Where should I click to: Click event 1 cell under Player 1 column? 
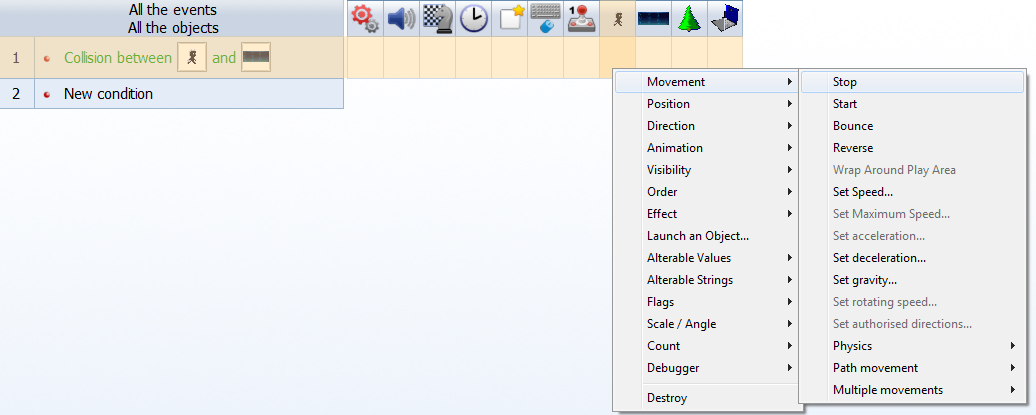[581, 57]
